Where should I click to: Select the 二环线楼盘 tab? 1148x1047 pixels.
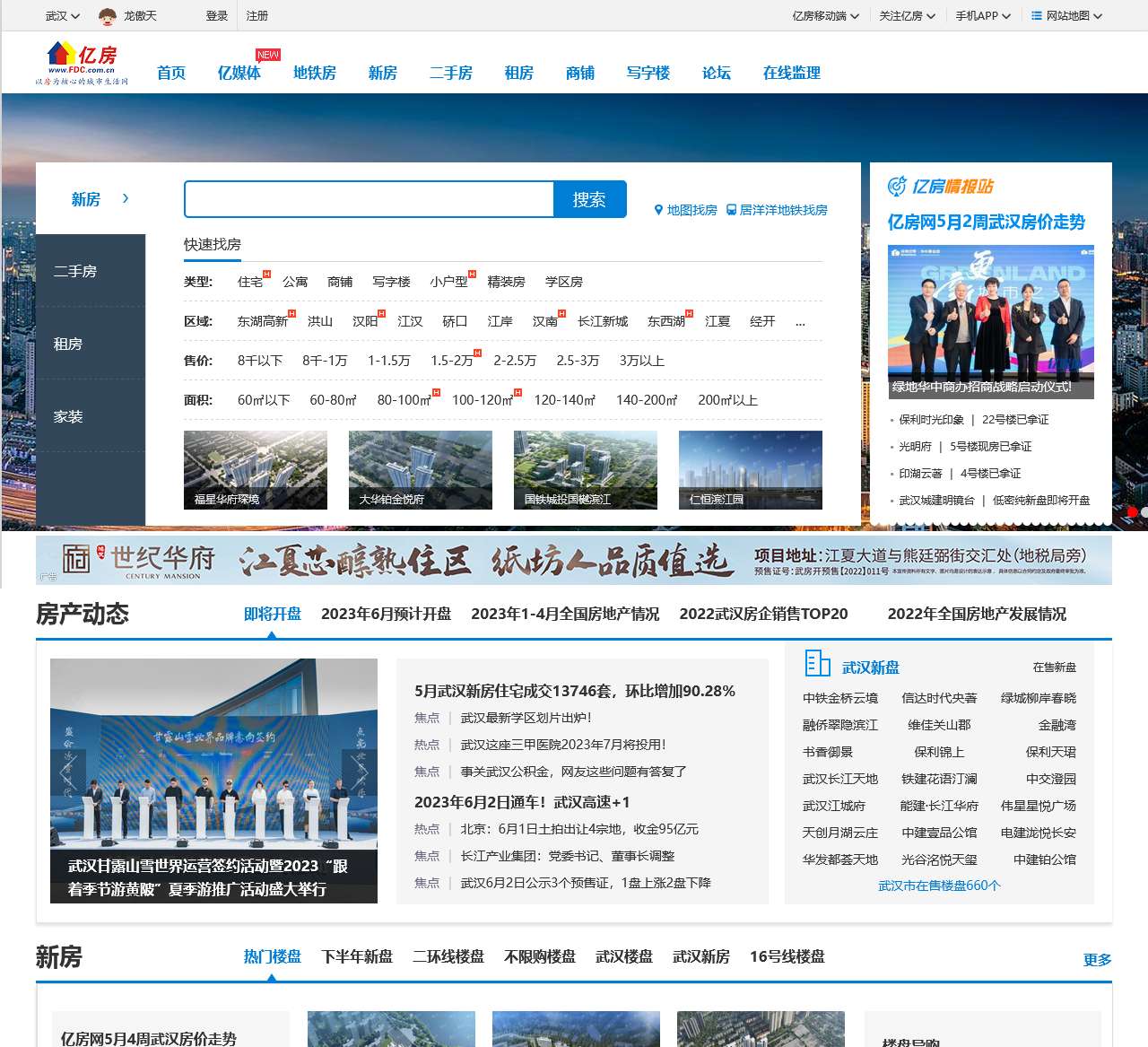448,956
